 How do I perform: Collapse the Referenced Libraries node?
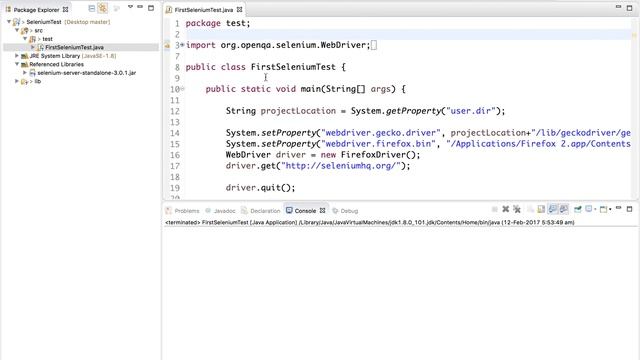17,64
